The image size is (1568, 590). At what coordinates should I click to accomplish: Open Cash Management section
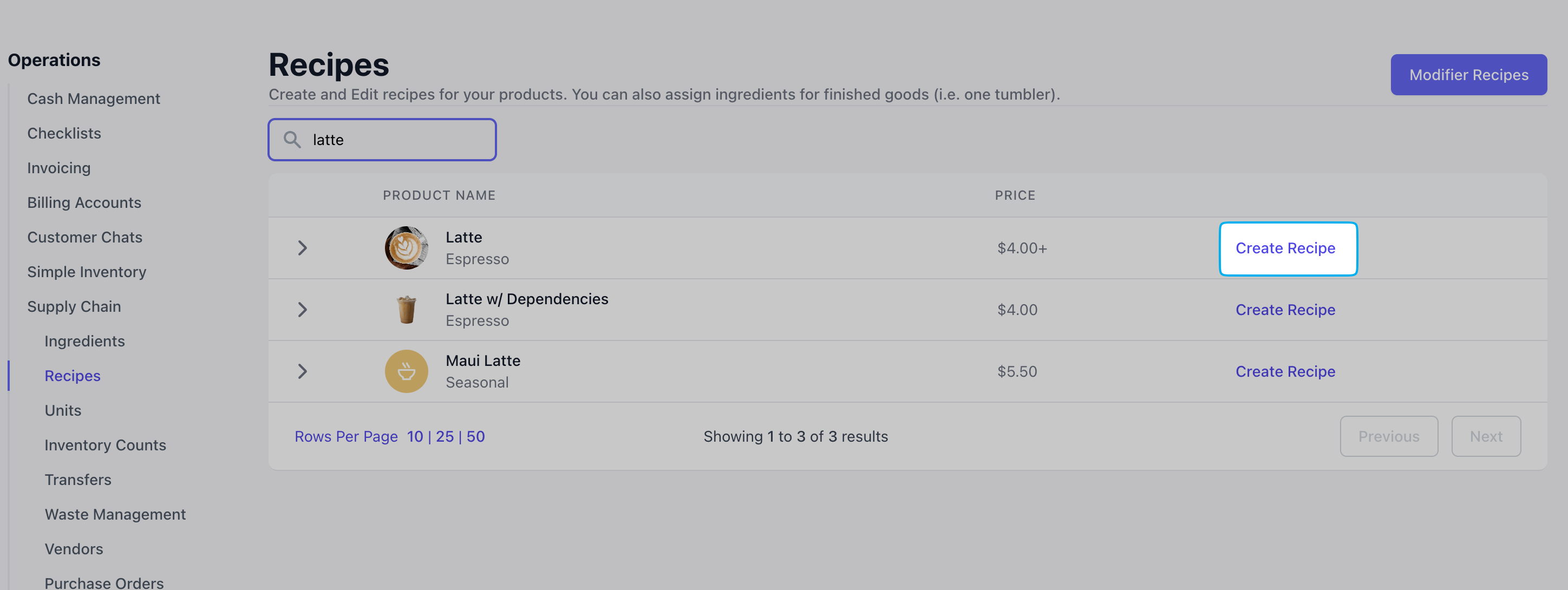pyautogui.click(x=94, y=99)
